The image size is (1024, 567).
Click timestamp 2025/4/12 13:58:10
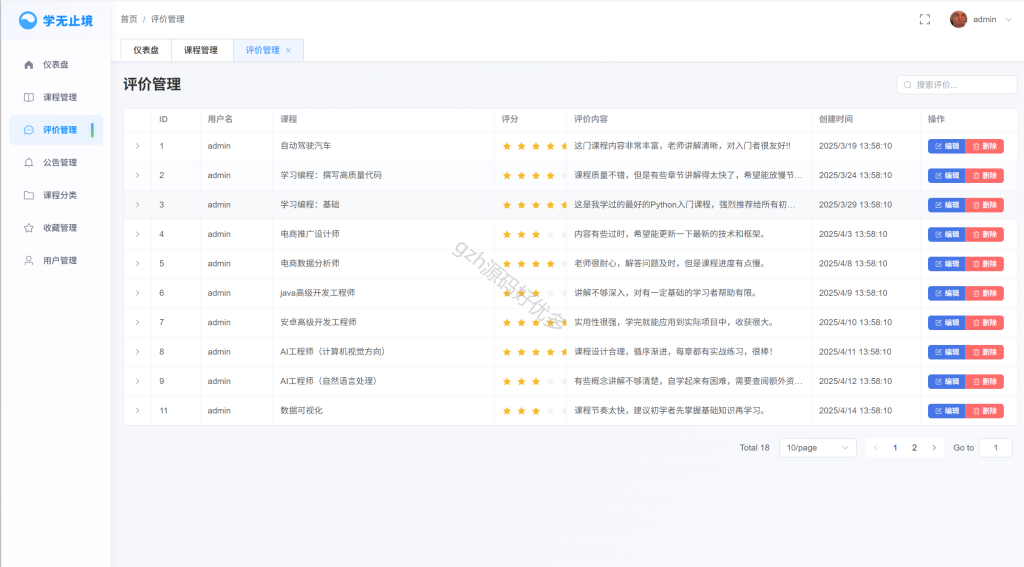[856, 381]
